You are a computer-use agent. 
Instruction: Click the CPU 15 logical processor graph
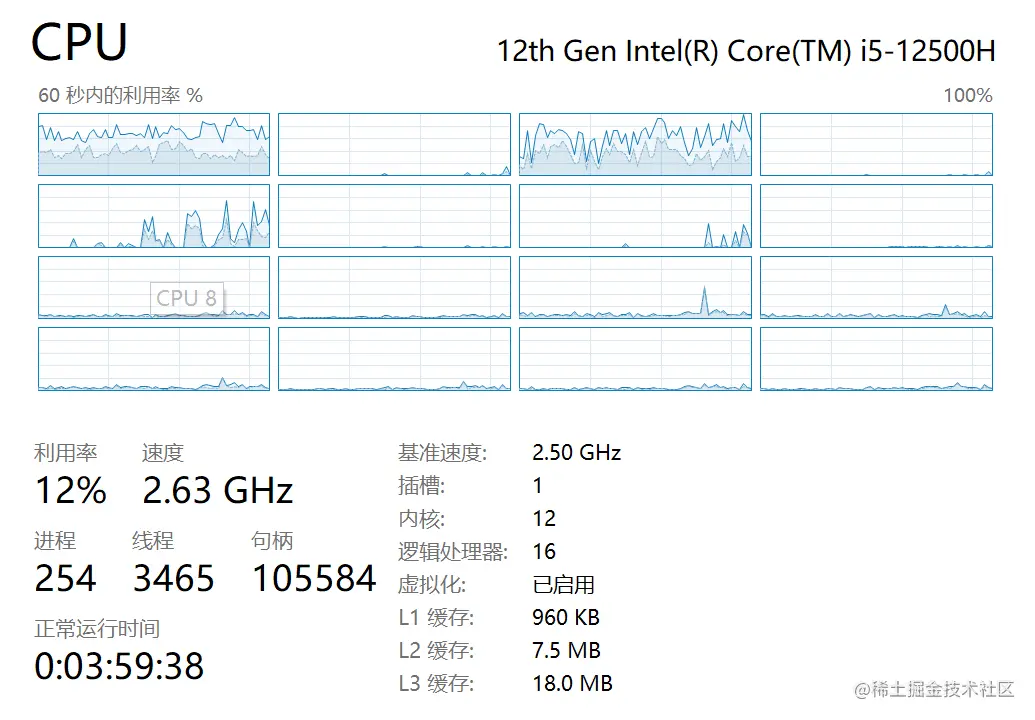coord(876,359)
